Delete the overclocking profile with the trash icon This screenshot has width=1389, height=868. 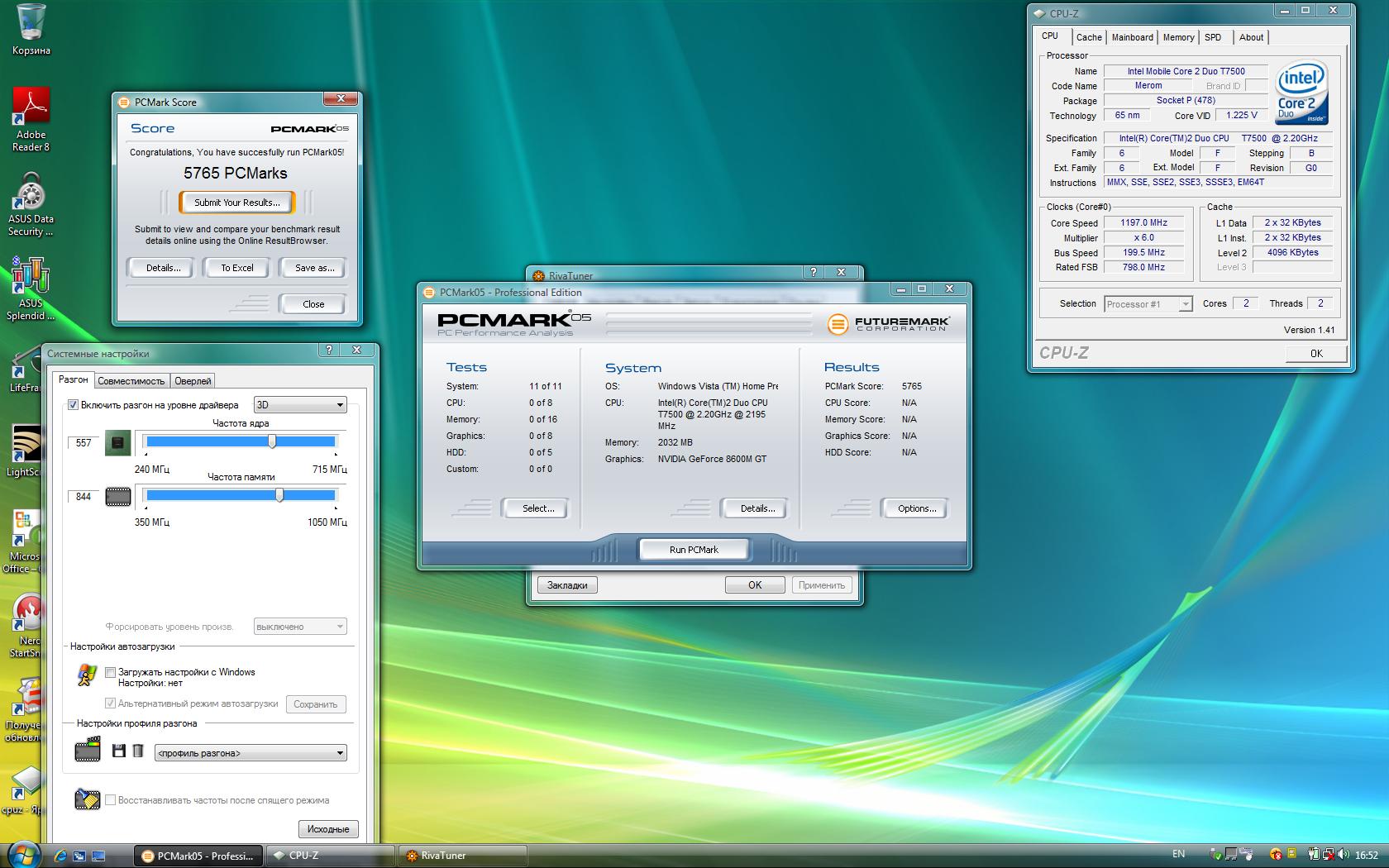(138, 751)
